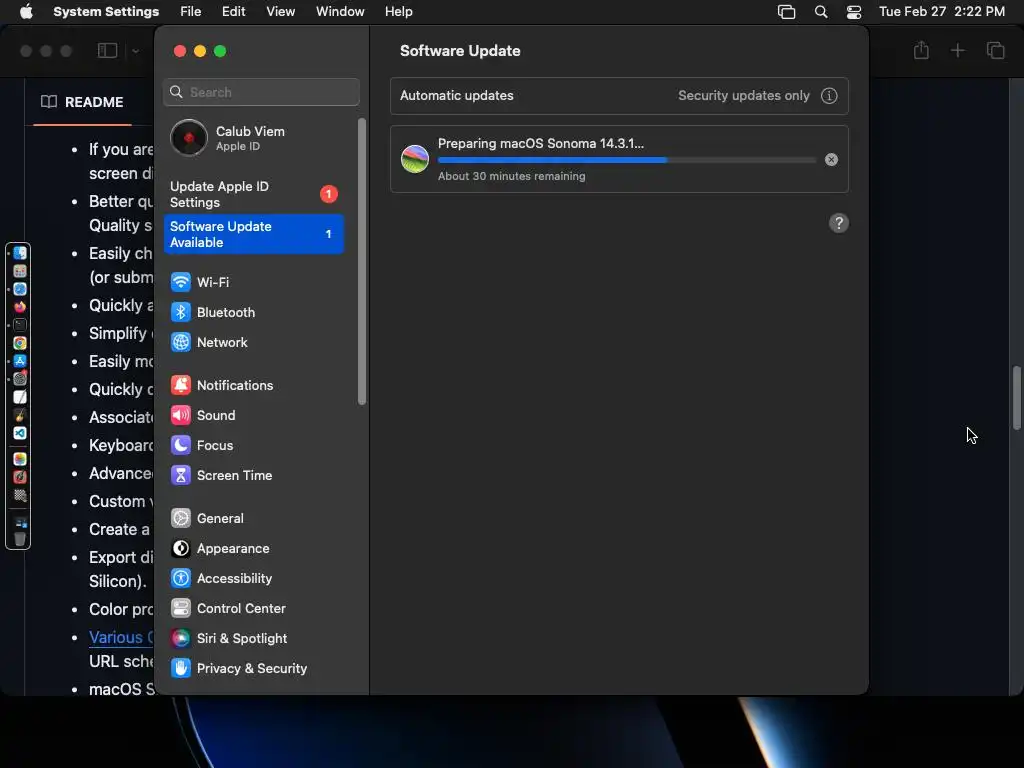The height and width of the screenshot is (768, 1024).
Task: Open General settings
Action: (255, 519)
